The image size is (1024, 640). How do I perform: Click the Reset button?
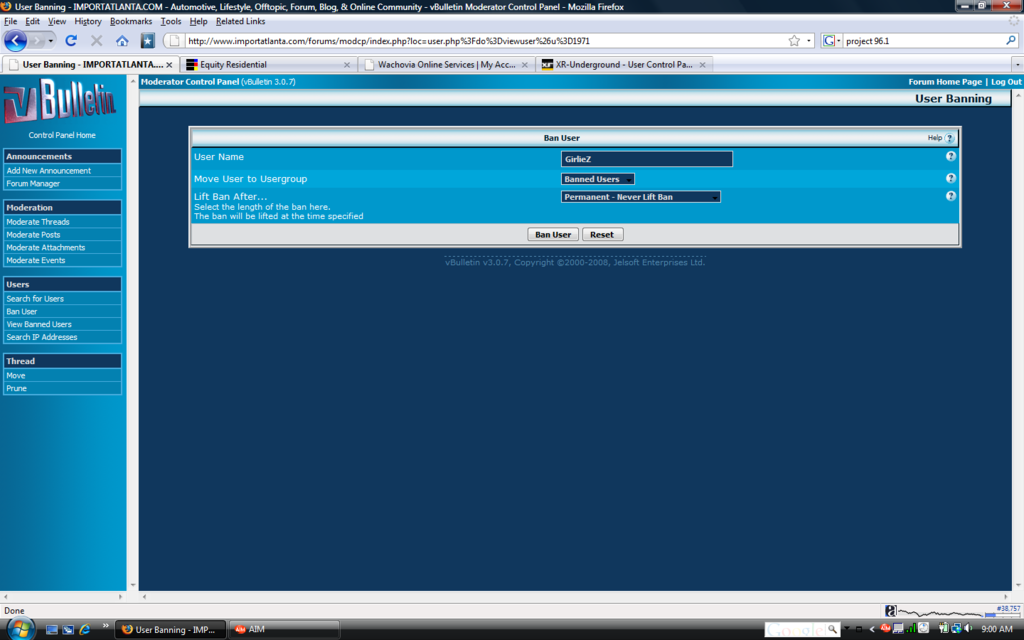602,234
